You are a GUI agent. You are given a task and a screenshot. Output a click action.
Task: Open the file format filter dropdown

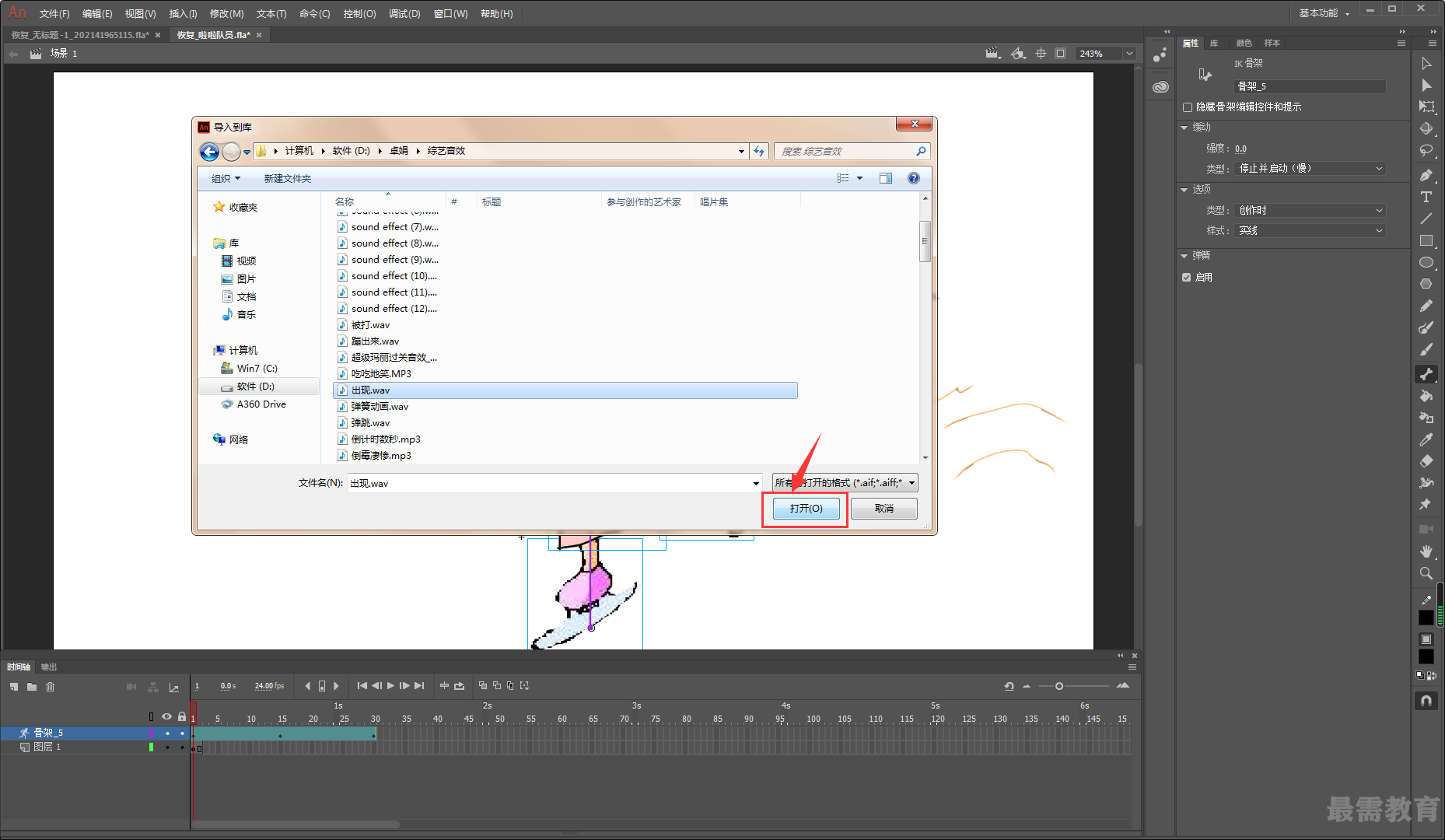[845, 483]
